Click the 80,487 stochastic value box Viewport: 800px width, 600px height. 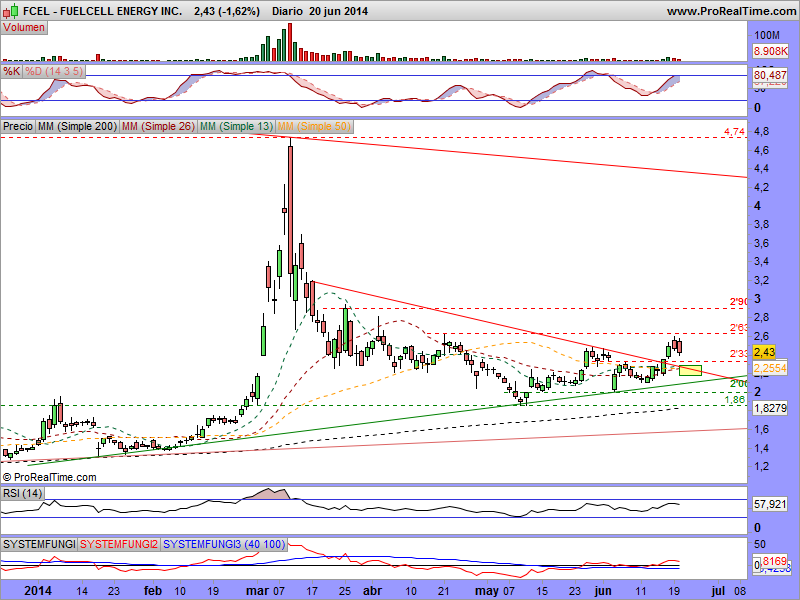pyautogui.click(x=770, y=76)
